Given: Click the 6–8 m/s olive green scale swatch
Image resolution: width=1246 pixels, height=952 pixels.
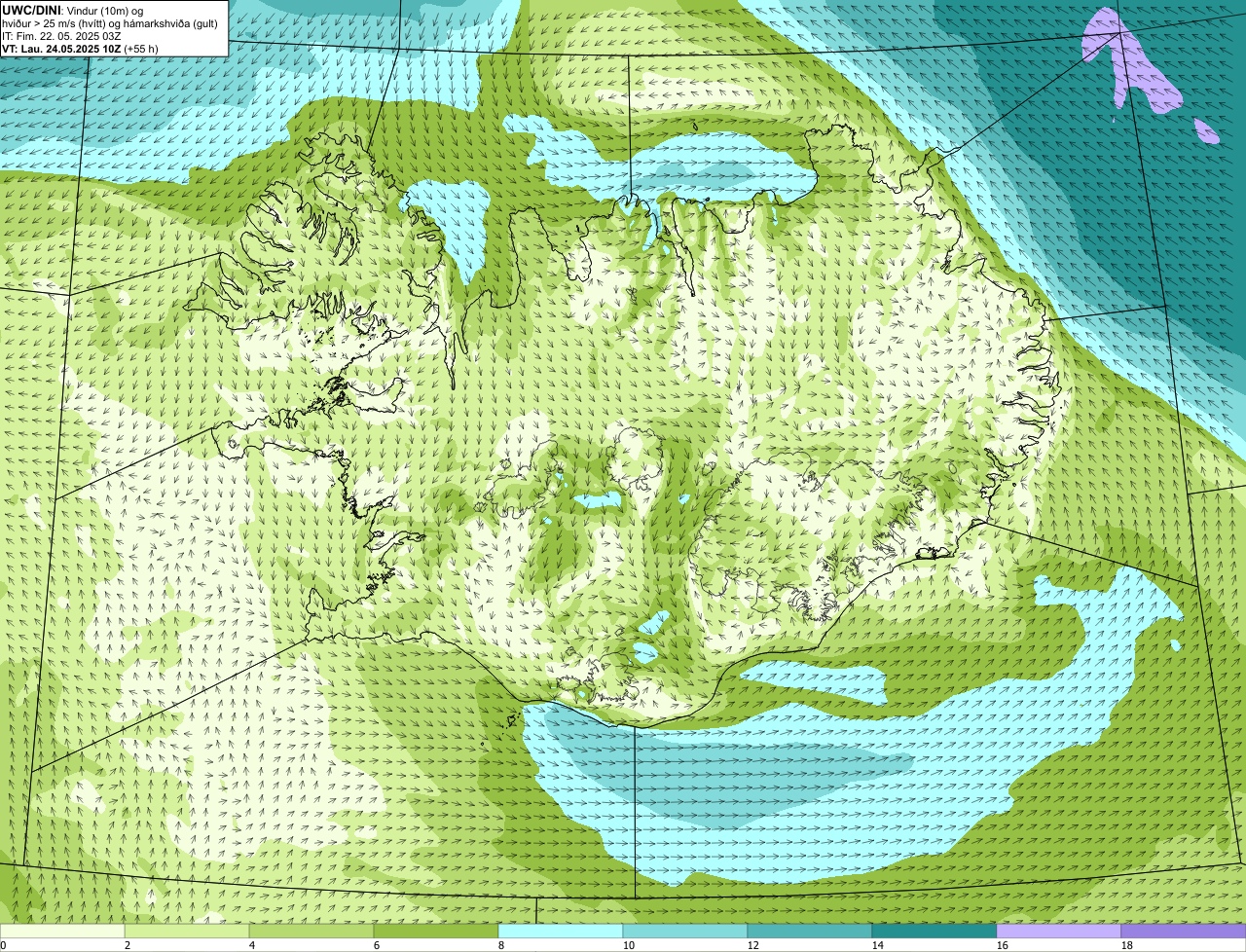Looking at the screenshot, I should click(436, 932).
